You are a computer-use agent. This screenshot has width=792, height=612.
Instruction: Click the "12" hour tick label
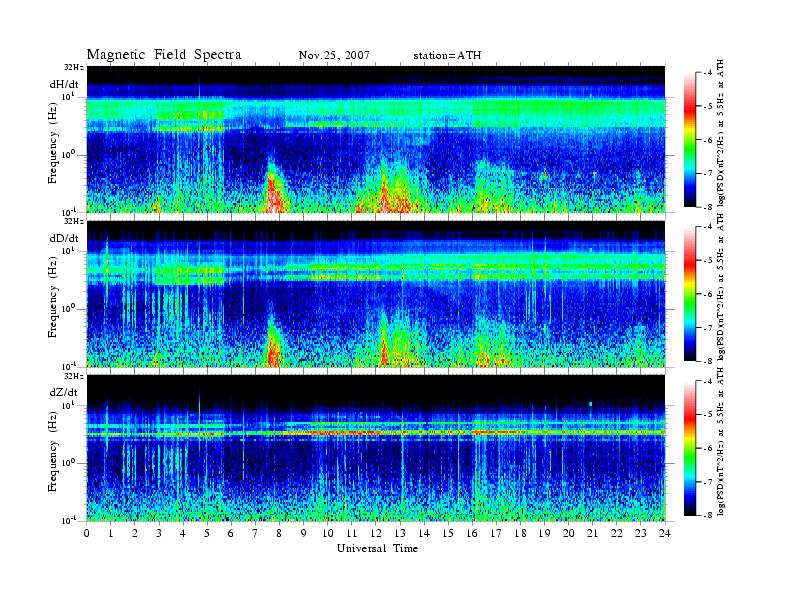point(376,534)
